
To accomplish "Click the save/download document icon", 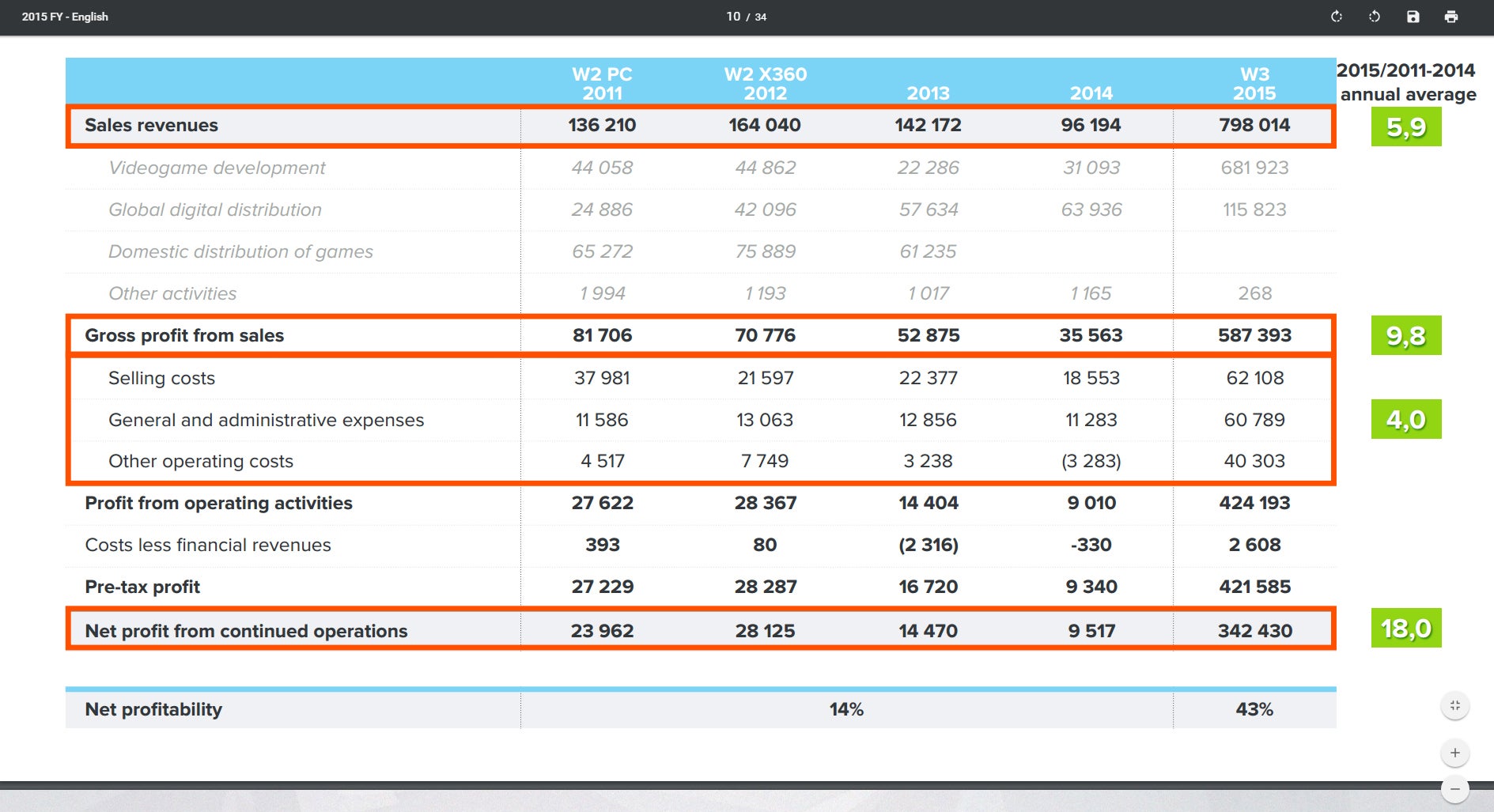I will 1413,17.
